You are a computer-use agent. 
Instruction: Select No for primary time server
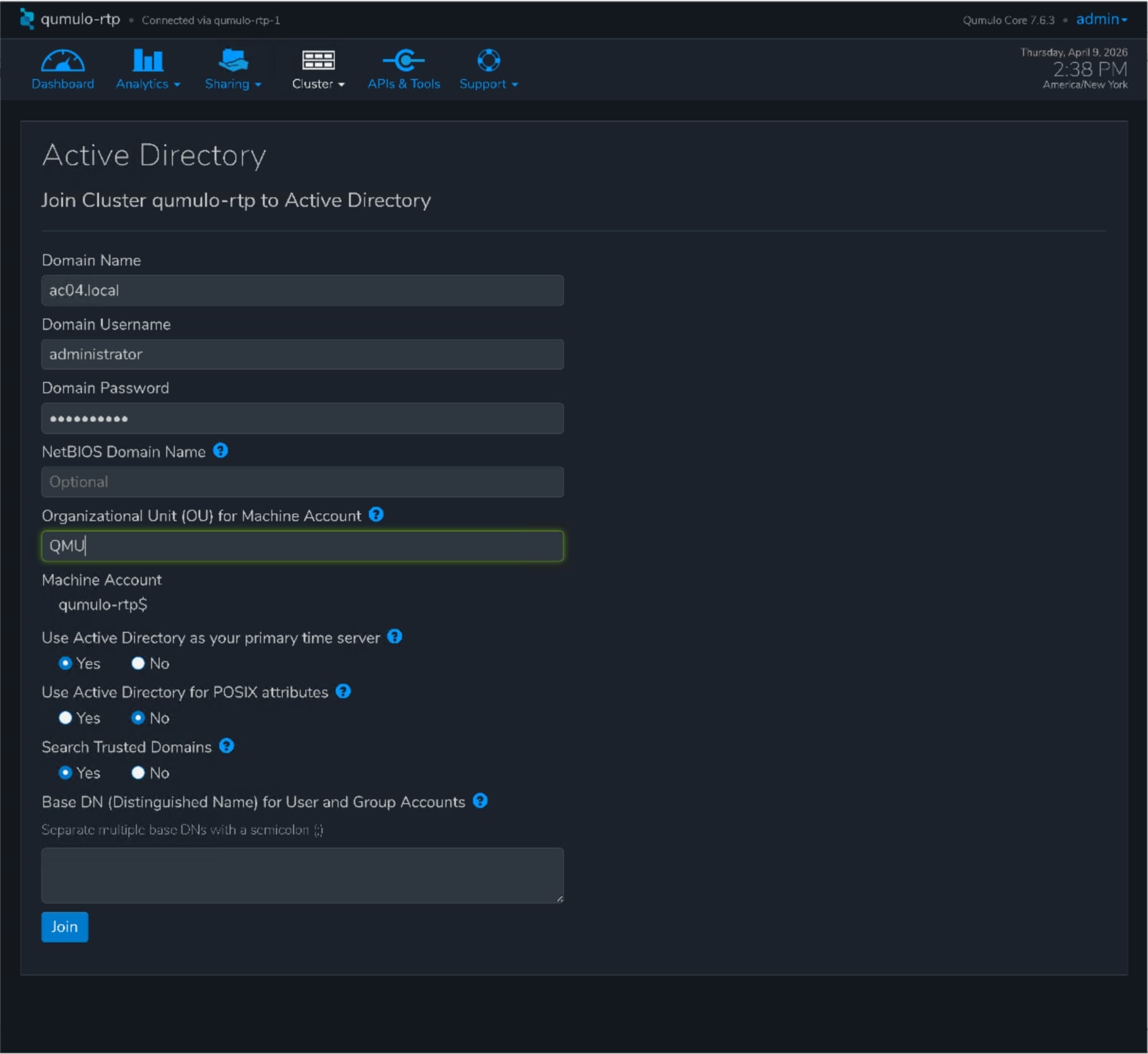pos(138,663)
